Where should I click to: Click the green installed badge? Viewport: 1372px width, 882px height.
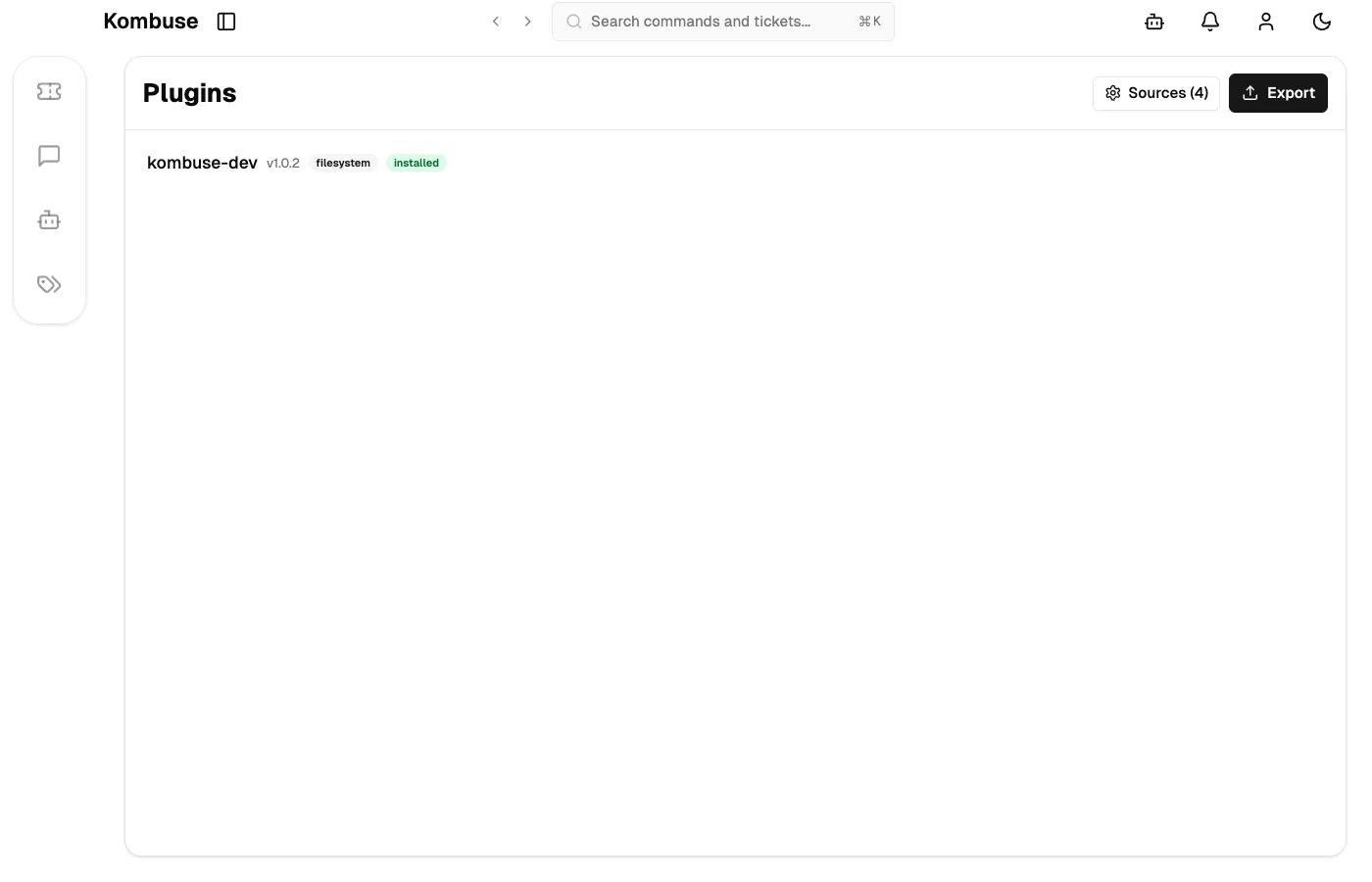click(x=416, y=163)
